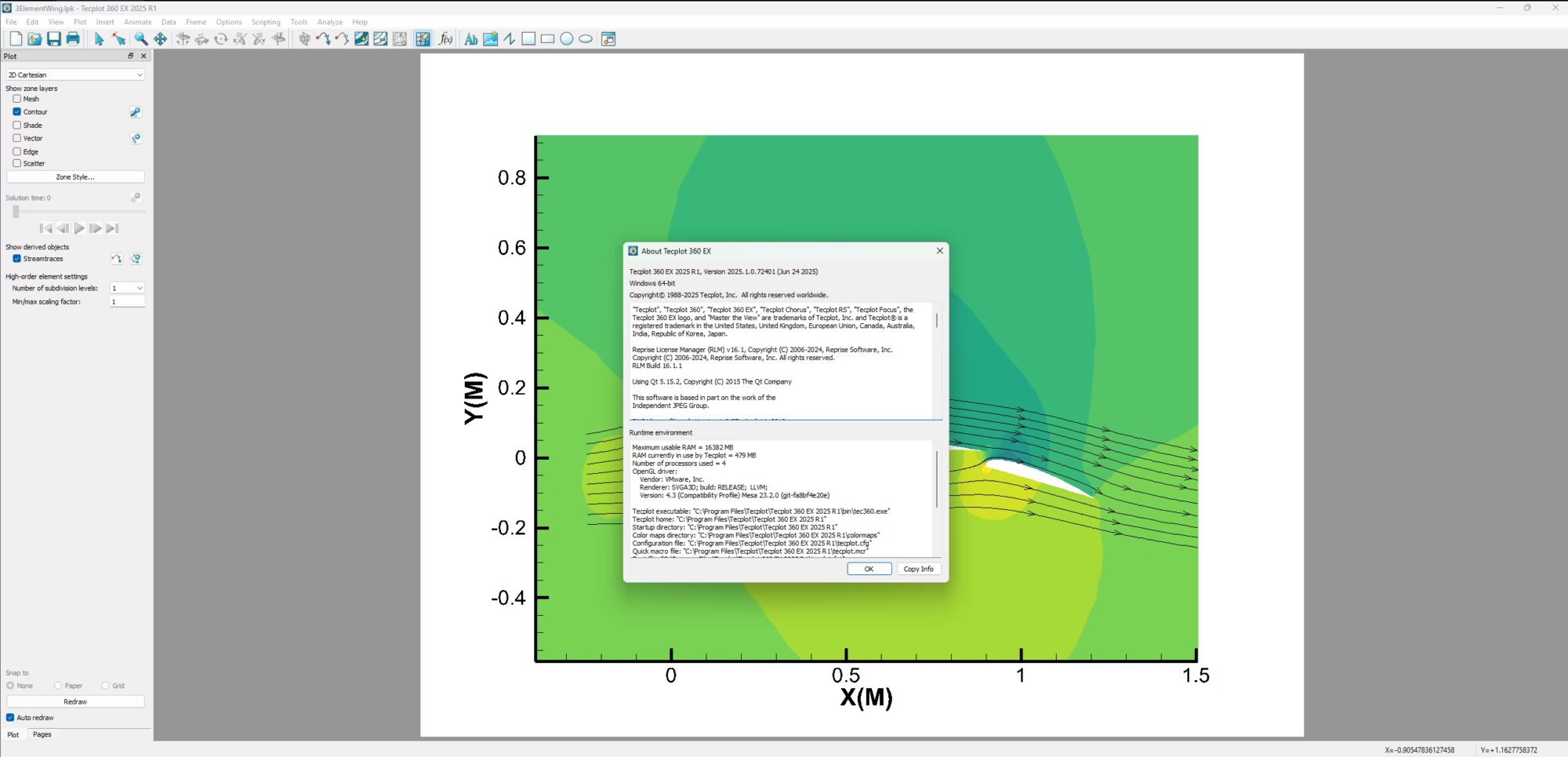
Task: Enable the Shade zone layer
Action: [16, 125]
